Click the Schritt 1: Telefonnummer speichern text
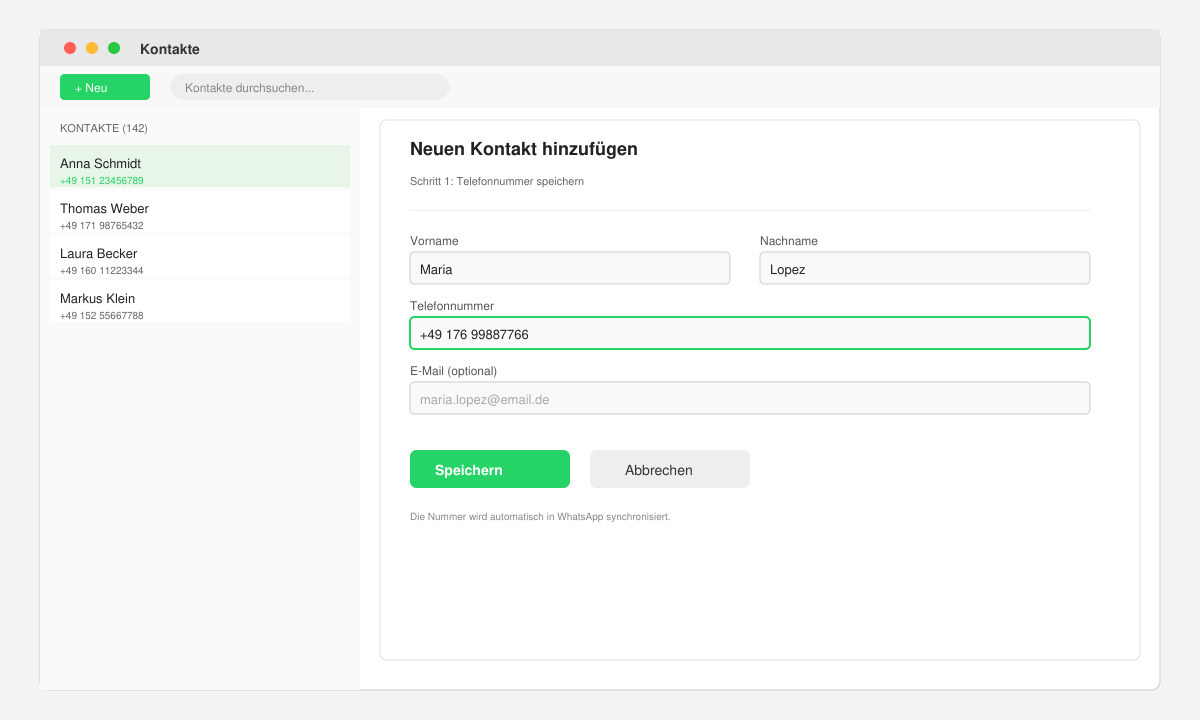This screenshot has width=1200, height=720. coord(497,181)
